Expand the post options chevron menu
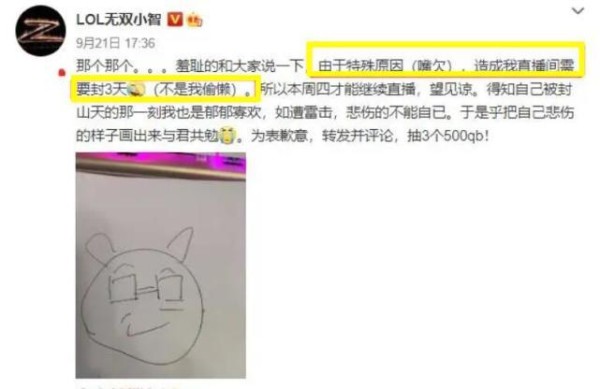The height and width of the screenshot is (389, 600). click(x=578, y=11)
